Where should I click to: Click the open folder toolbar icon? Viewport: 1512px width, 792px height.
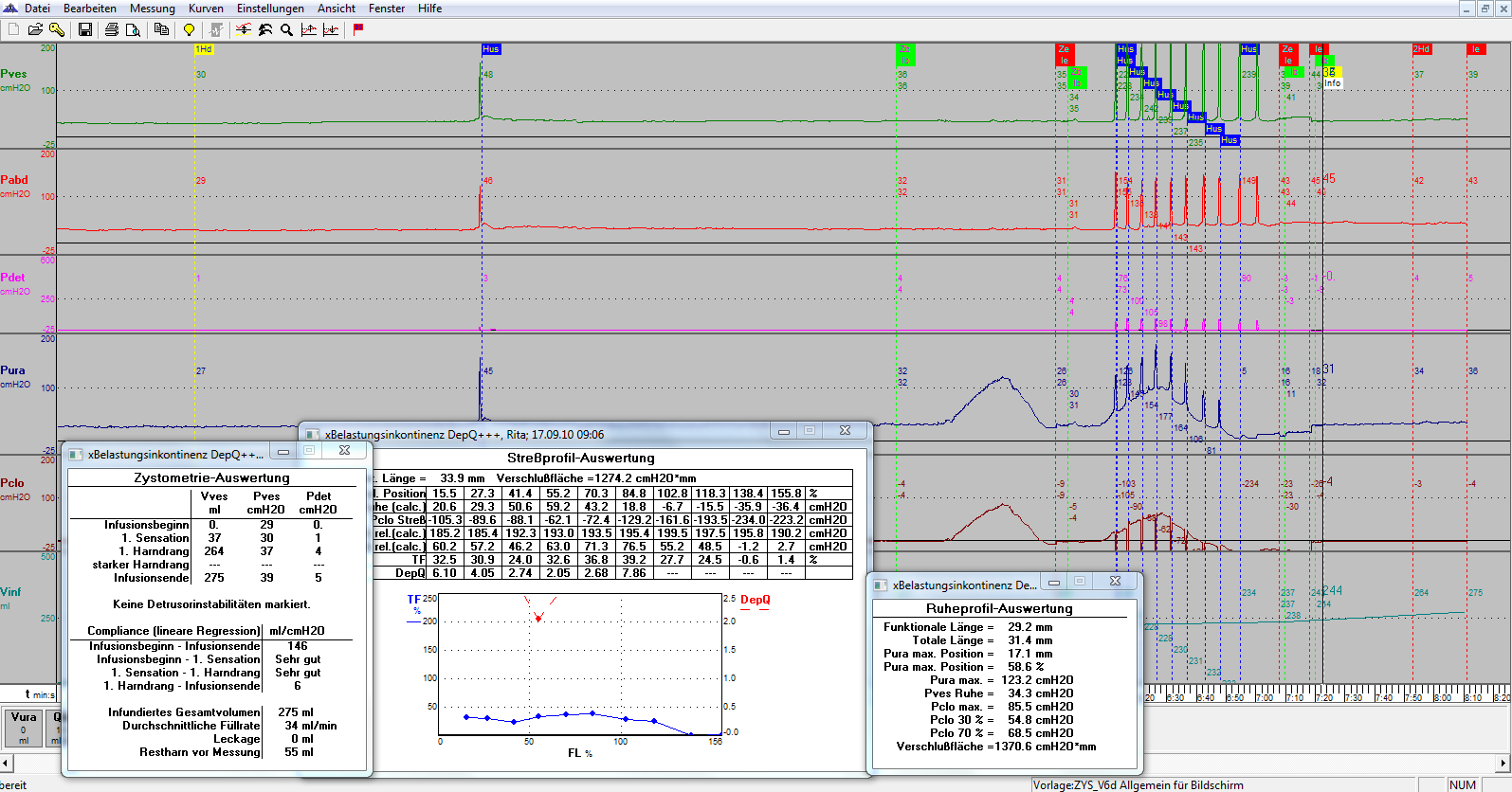point(35,29)
